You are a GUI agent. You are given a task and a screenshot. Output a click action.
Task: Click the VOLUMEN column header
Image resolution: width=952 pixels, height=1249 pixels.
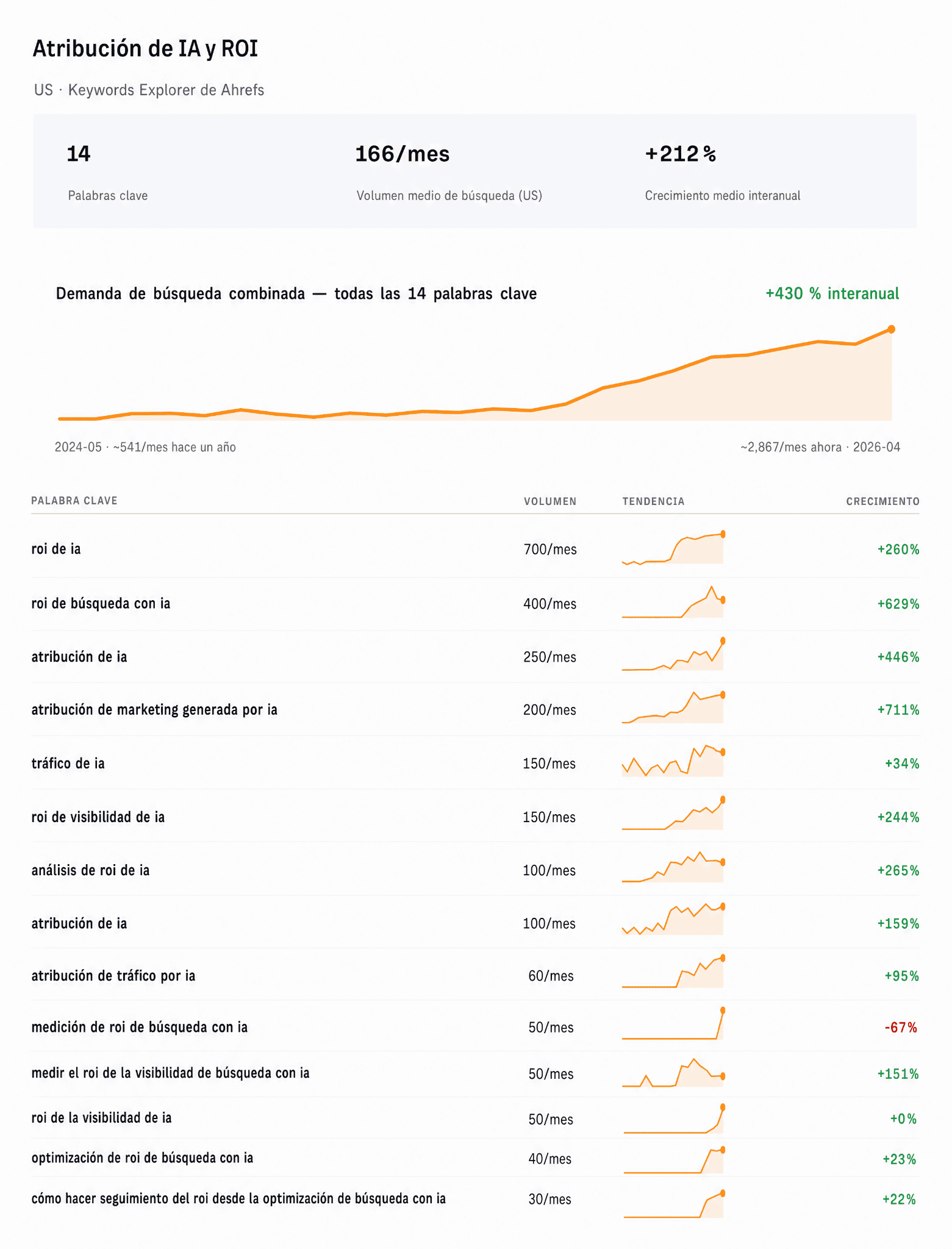pyautogui.click(x=550, y=501)
